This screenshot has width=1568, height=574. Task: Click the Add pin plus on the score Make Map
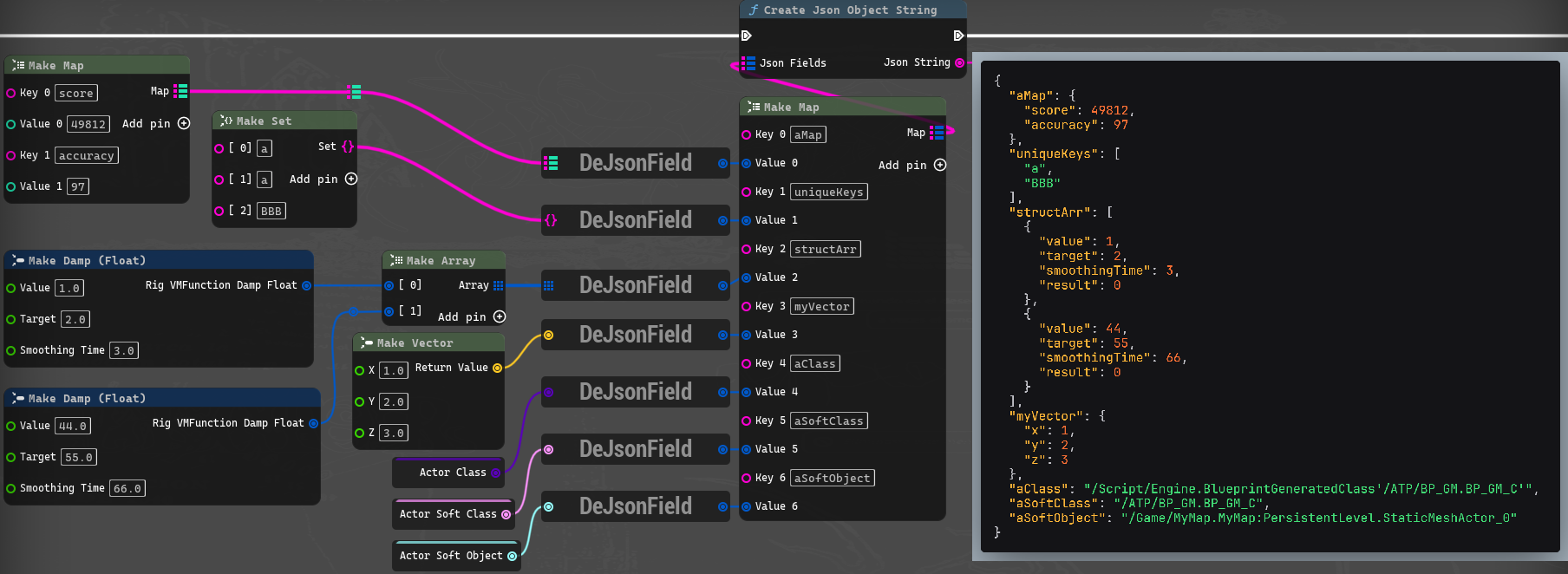[184, 123]
